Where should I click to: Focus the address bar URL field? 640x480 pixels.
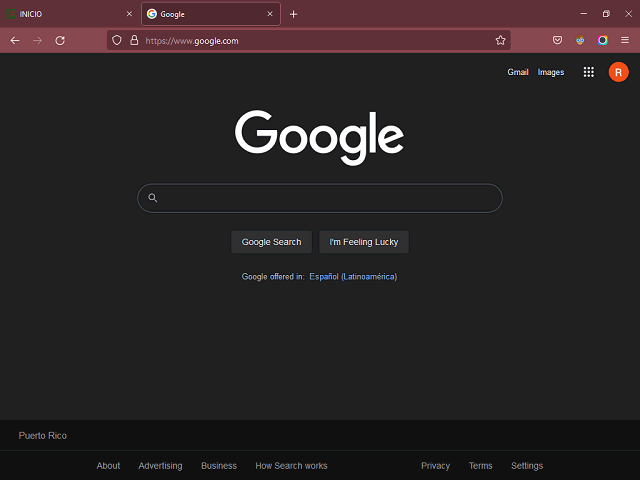click(x=309, y=40)
